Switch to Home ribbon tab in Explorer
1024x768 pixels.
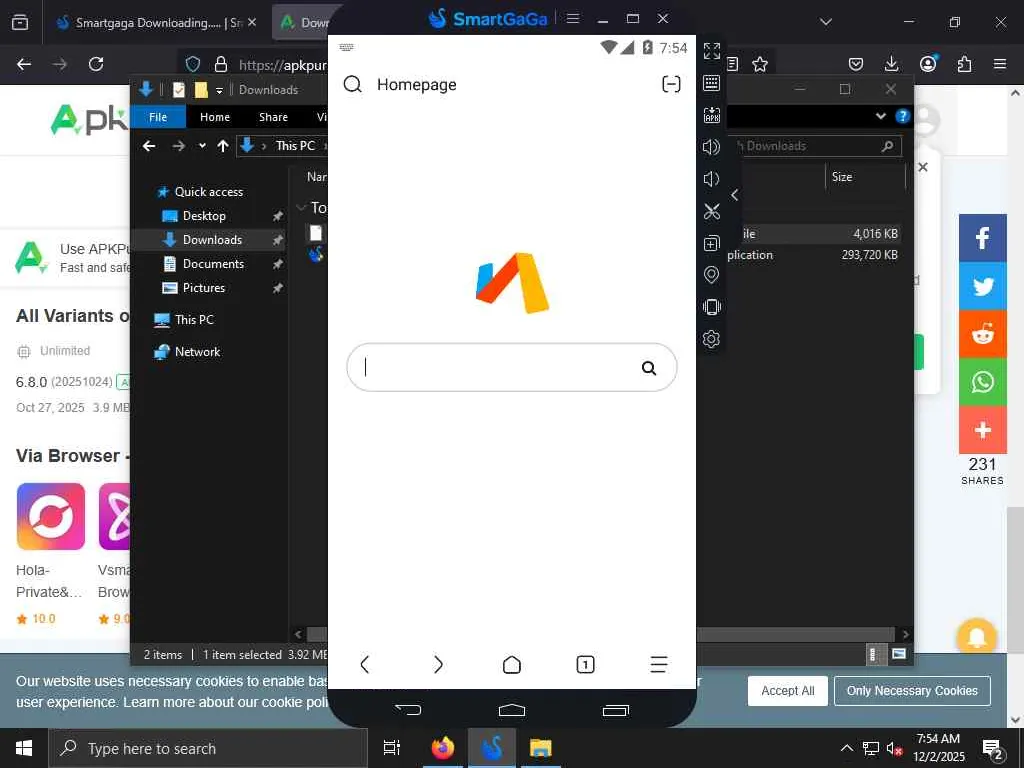tap(215, 117)
